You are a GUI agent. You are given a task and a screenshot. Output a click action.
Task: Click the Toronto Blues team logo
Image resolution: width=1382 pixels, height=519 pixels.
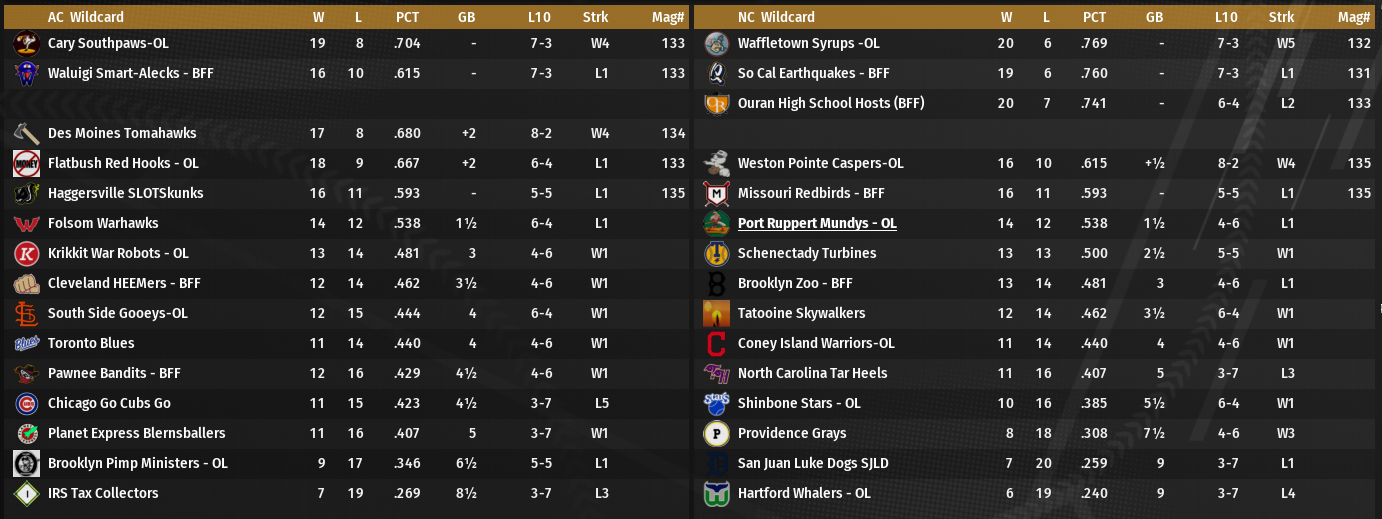pyautogui.click(x=26, y=344)
